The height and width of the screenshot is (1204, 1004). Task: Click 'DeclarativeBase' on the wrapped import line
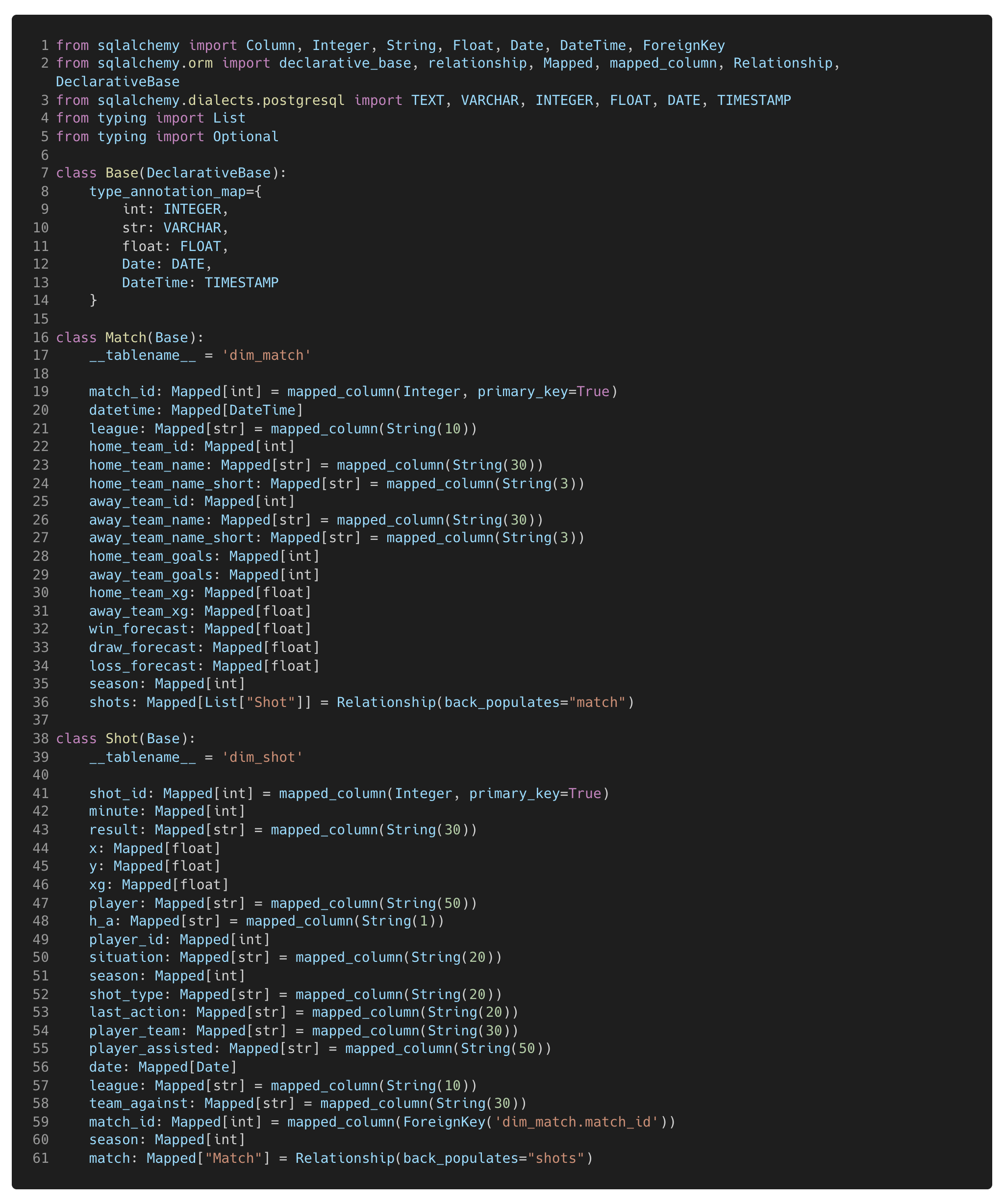[118, 82]
